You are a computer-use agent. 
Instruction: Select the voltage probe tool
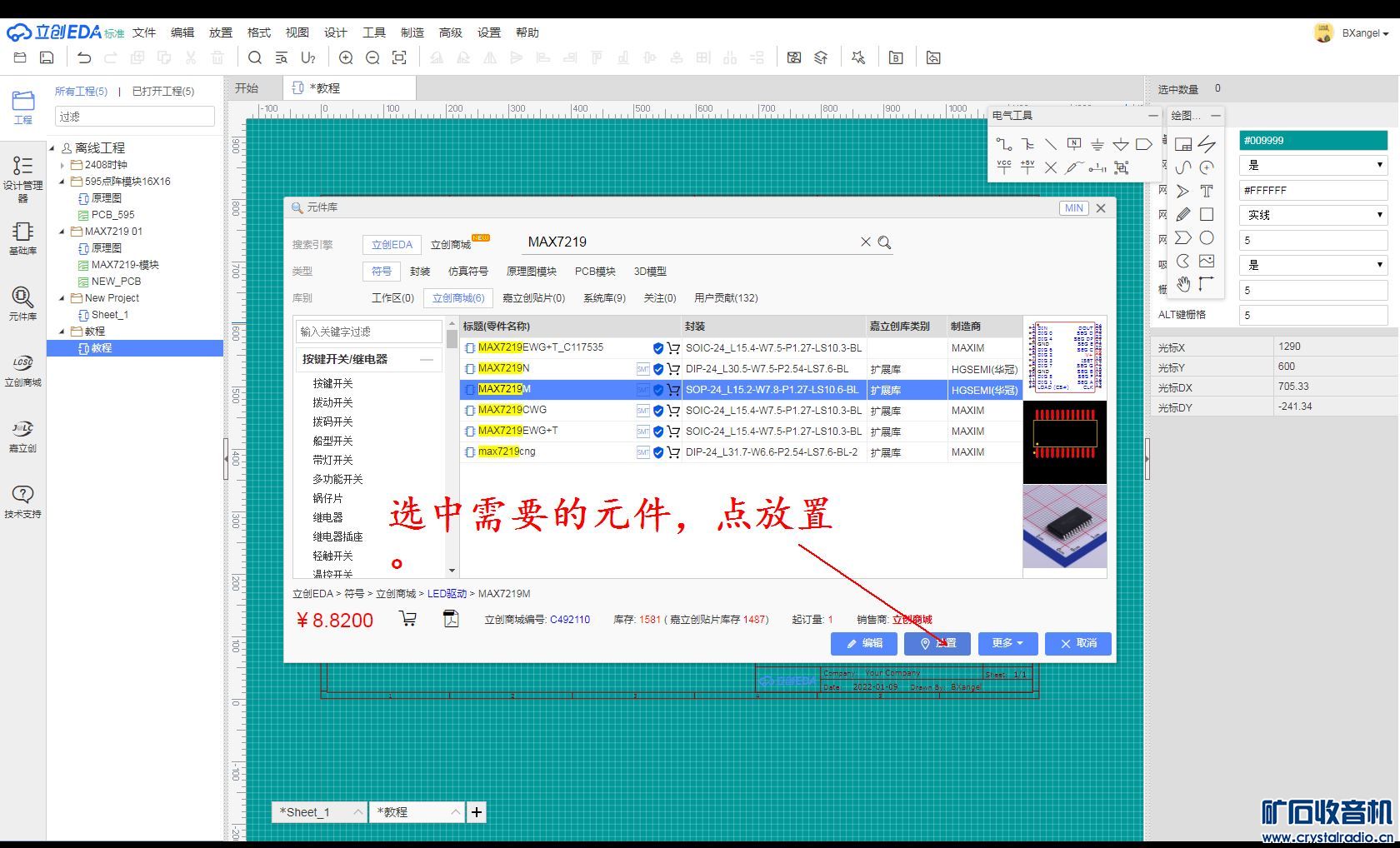click(x=1074, y=167)
